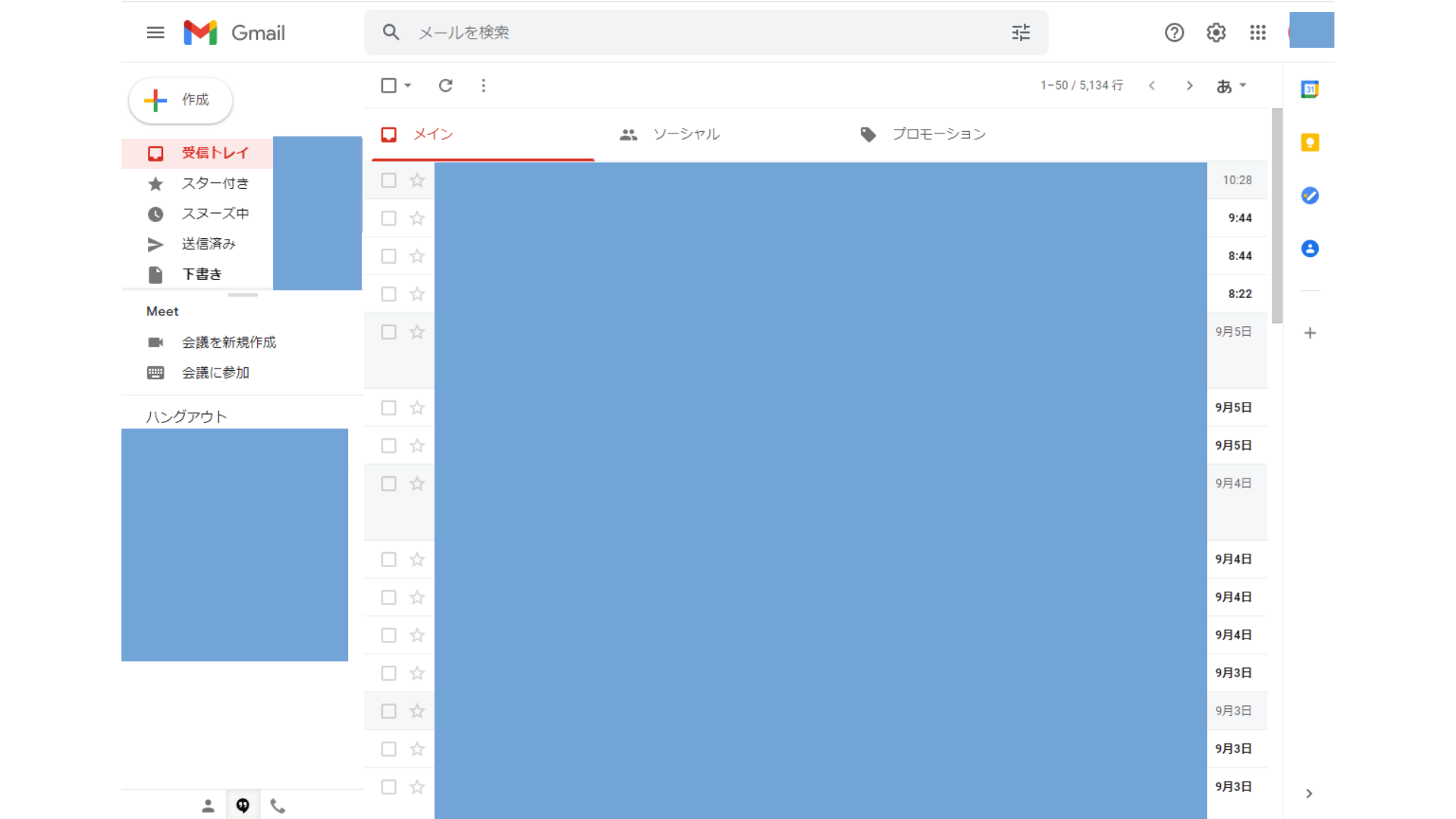Click the Google apps grid icon

tap(1257, 33)
